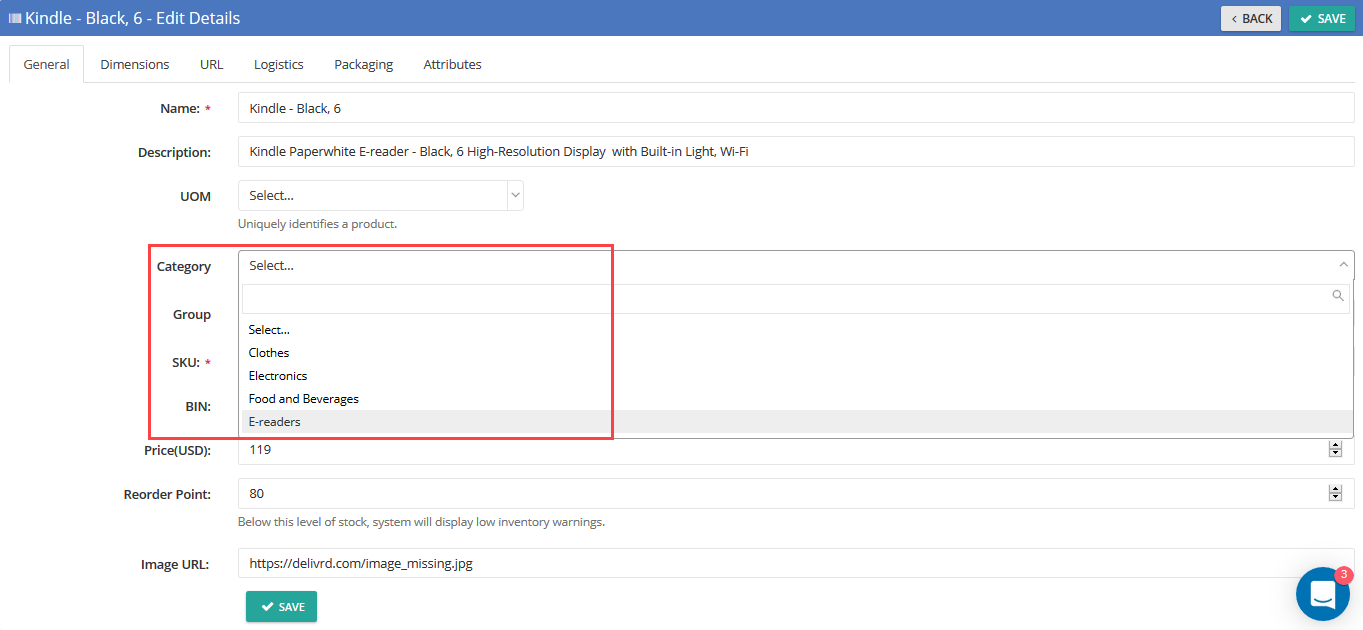The width and height of the screenshot is (1363, 630).
Task: Click the Name input field
Action: point(796,108)
